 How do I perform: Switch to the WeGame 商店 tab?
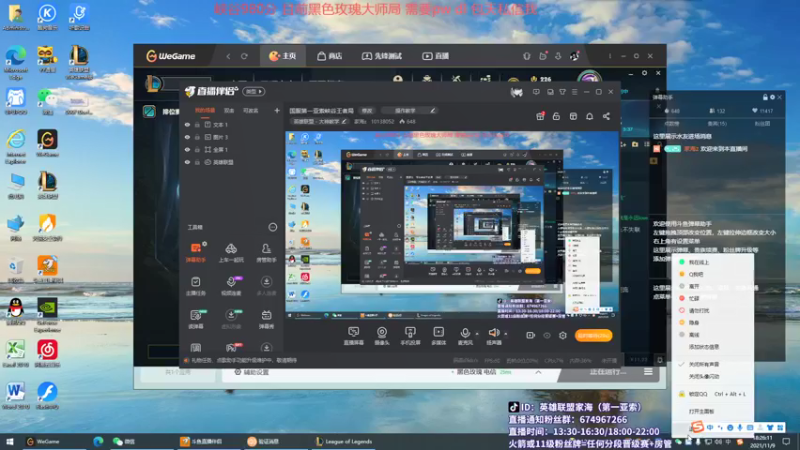click(x=330, y=56)
